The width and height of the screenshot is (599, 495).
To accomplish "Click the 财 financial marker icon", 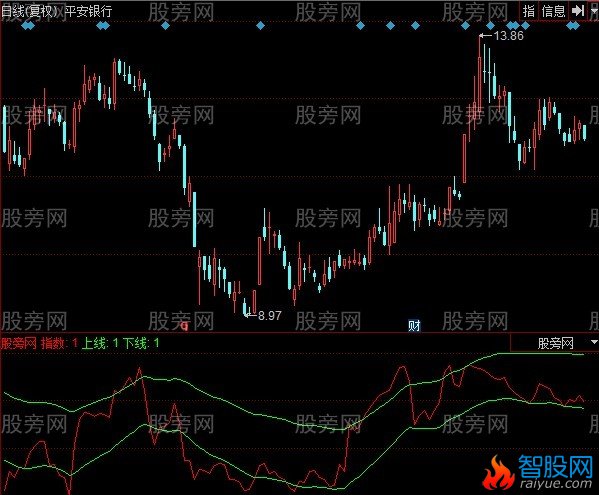I will coord(414,325).
